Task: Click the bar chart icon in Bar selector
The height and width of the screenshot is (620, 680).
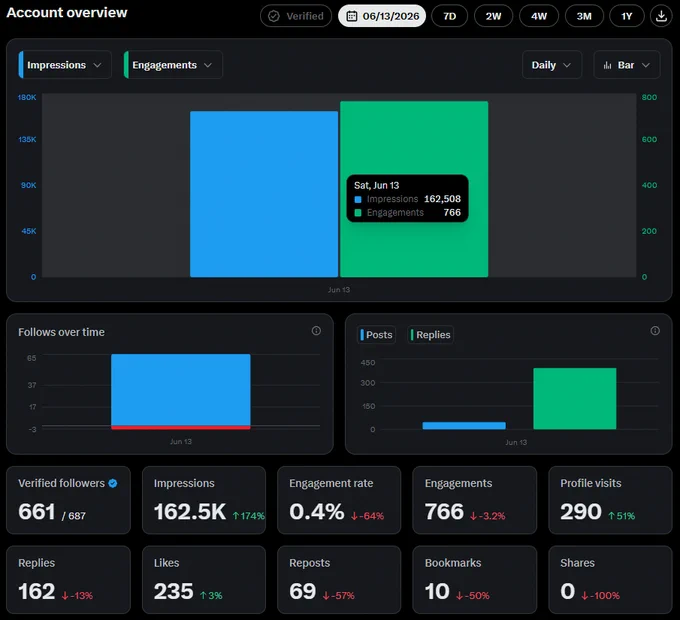Action: [x=607, y=65]
